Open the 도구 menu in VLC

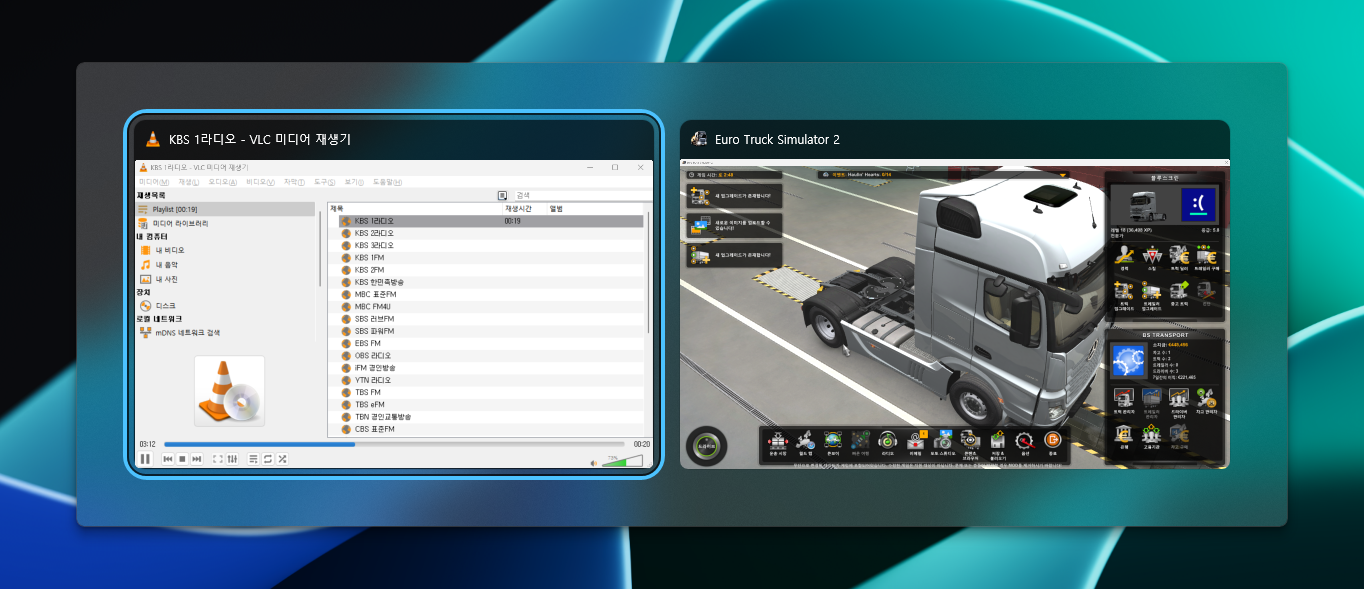324,182
